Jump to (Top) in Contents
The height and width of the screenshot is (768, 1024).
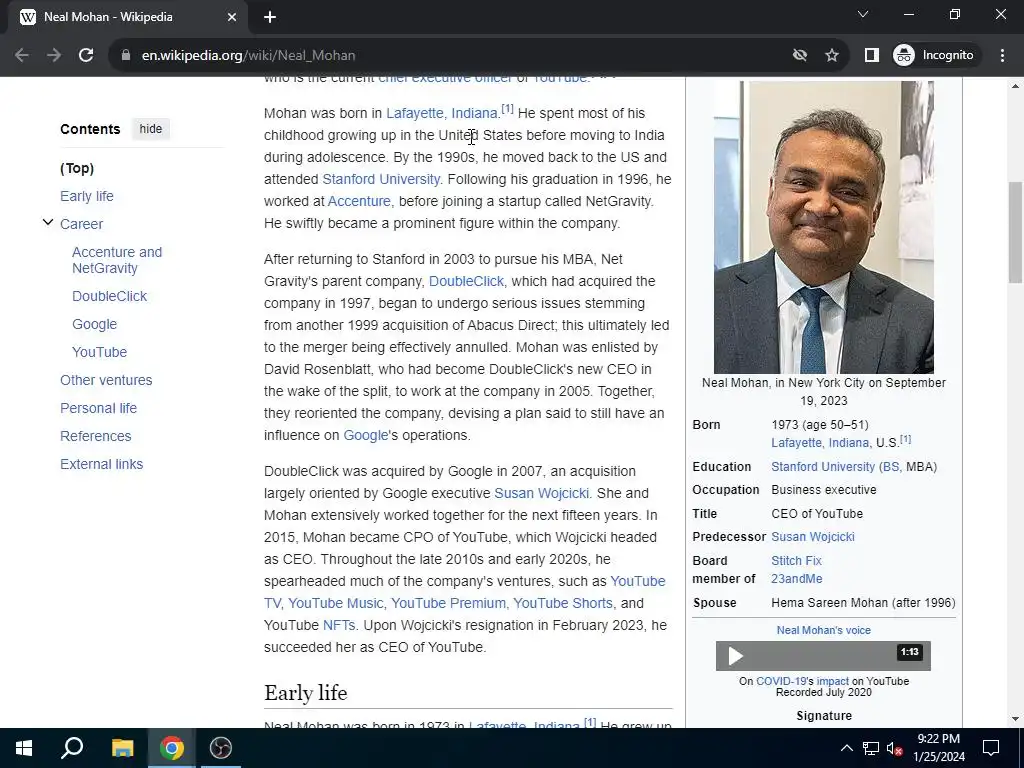click(77, 168)
